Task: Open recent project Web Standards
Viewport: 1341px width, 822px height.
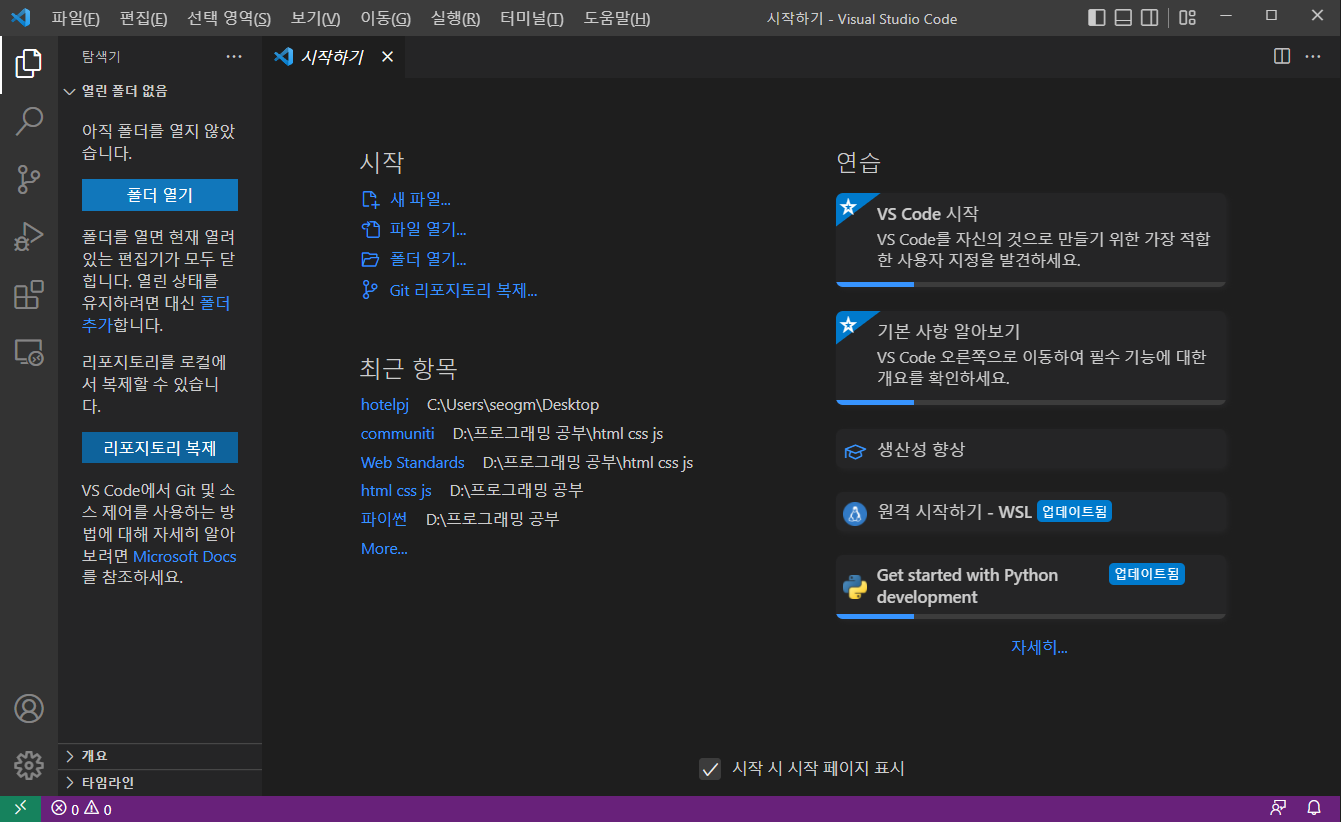Action: 413,463
